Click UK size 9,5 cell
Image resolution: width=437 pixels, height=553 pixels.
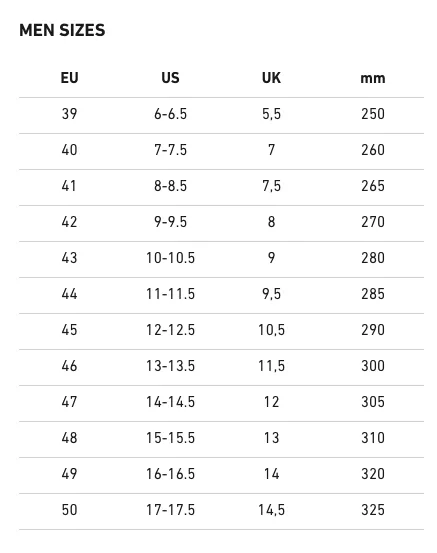(x=271, y=294)
